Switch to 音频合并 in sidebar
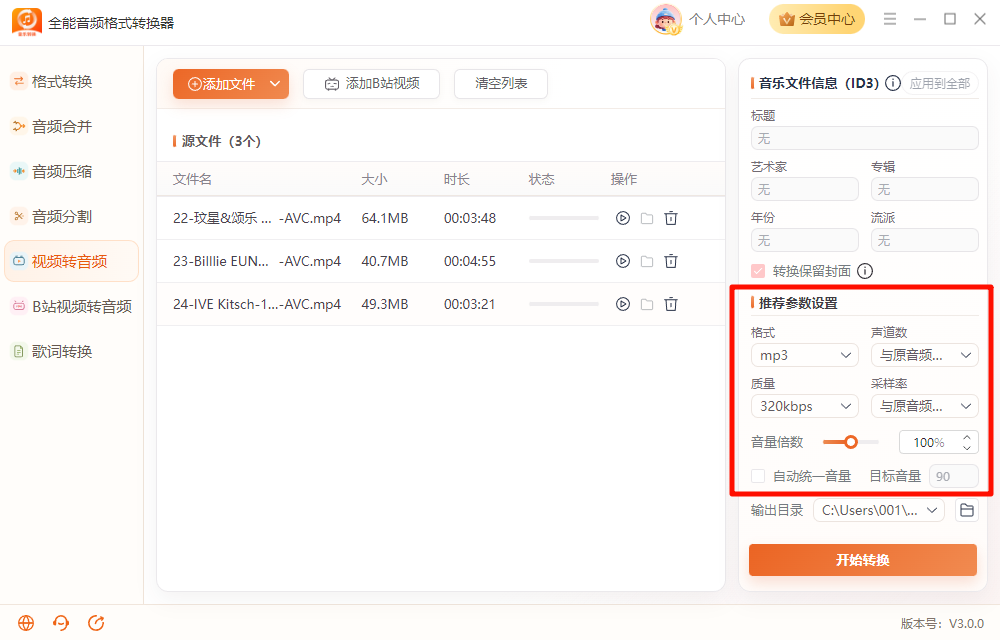Screen dimensions: 1000x640 pos(71,126)
